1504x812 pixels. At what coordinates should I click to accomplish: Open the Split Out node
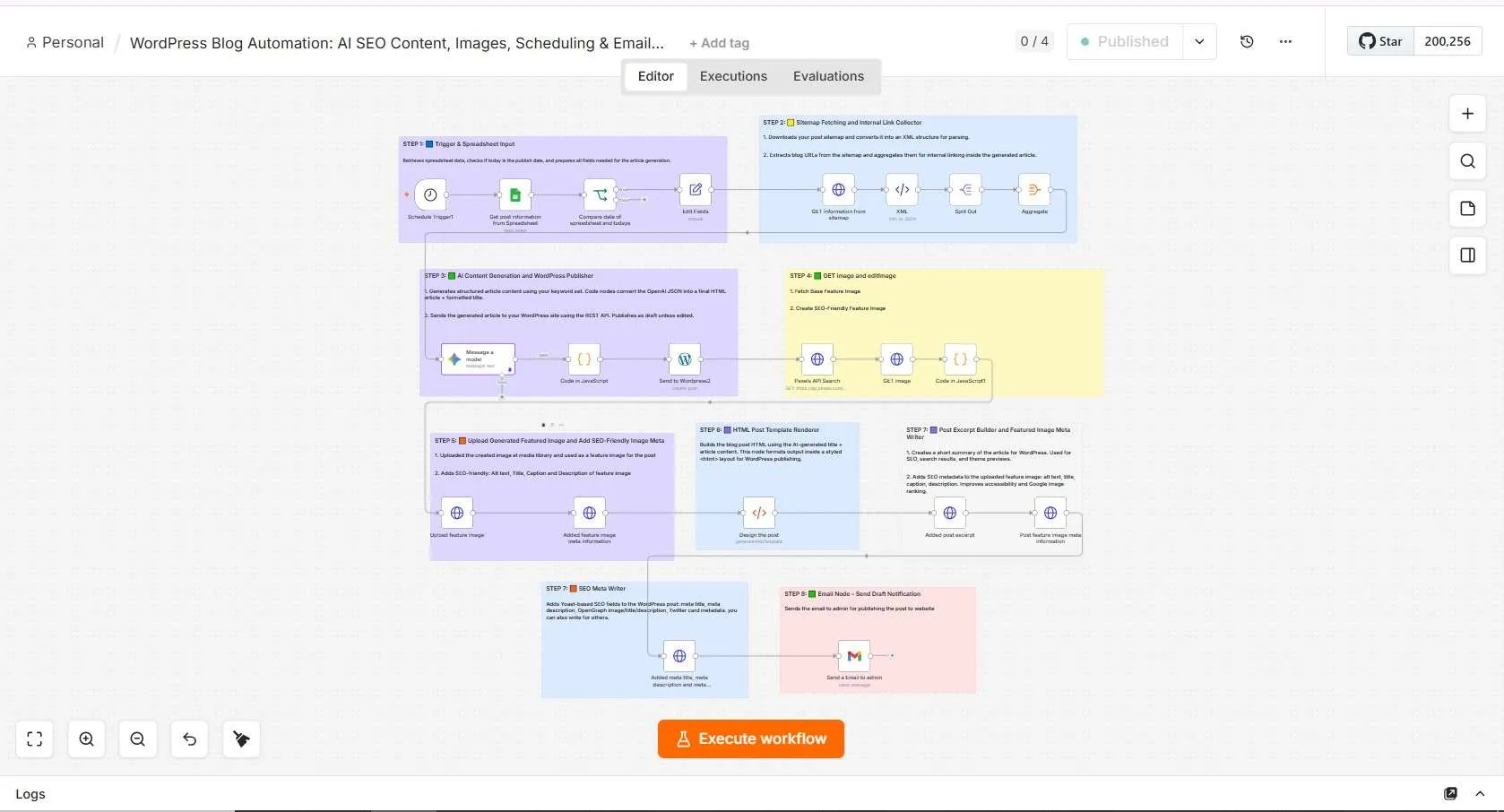[x=965, y=190]
